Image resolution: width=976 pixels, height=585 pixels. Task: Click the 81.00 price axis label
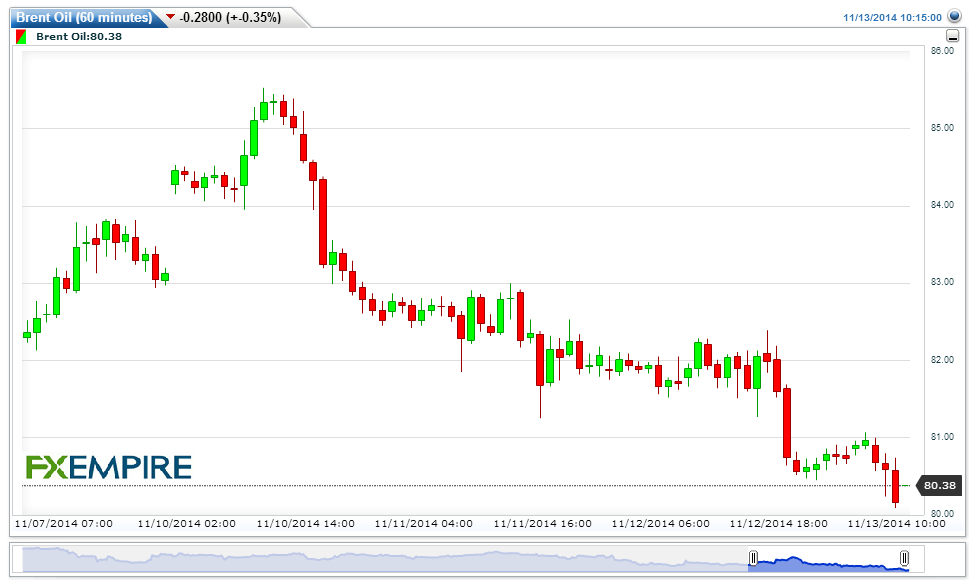coord(942,438)
